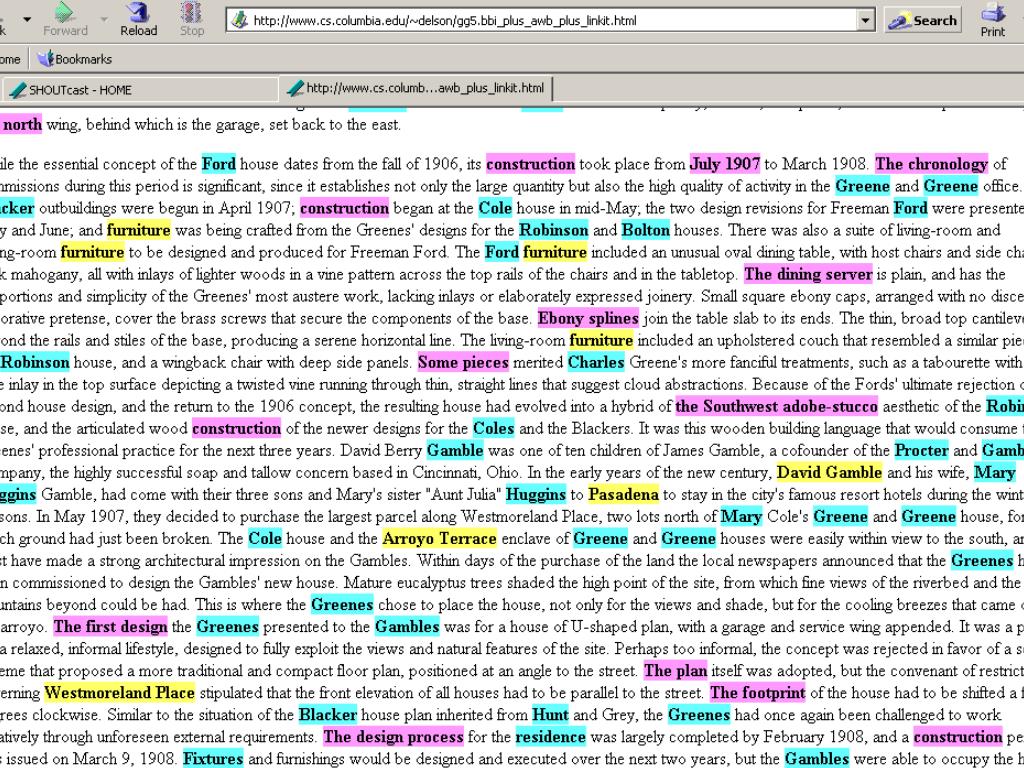Click the Stop loading button
The width and height of the screenshot is (1024, 768).
[x=191, y=20]
